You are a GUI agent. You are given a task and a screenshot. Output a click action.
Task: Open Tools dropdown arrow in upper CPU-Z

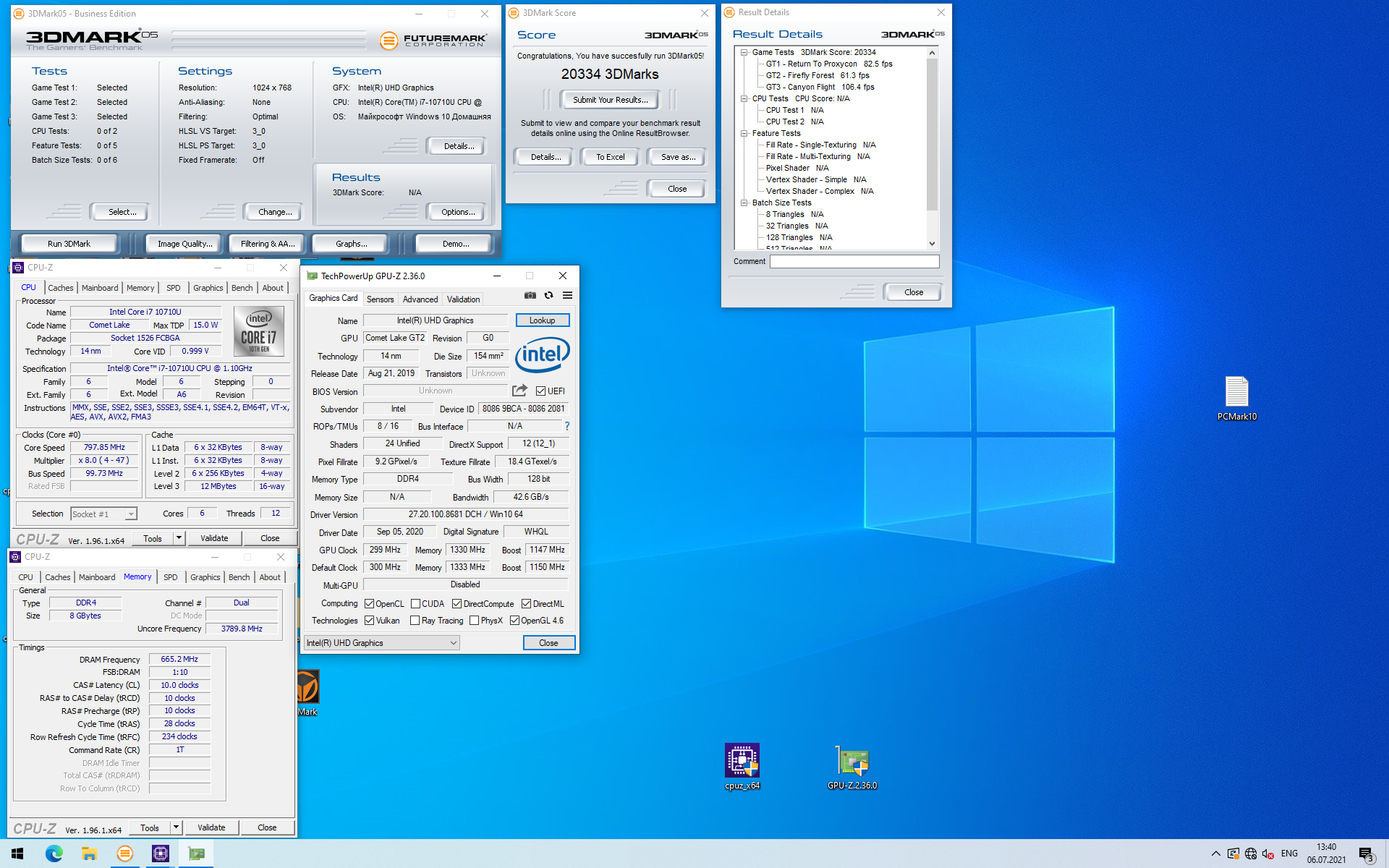pos(179,537)
